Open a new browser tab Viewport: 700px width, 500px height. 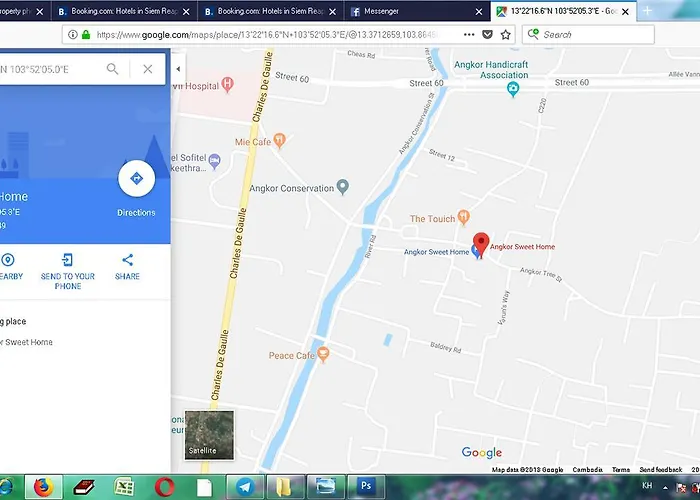[647, 11]
